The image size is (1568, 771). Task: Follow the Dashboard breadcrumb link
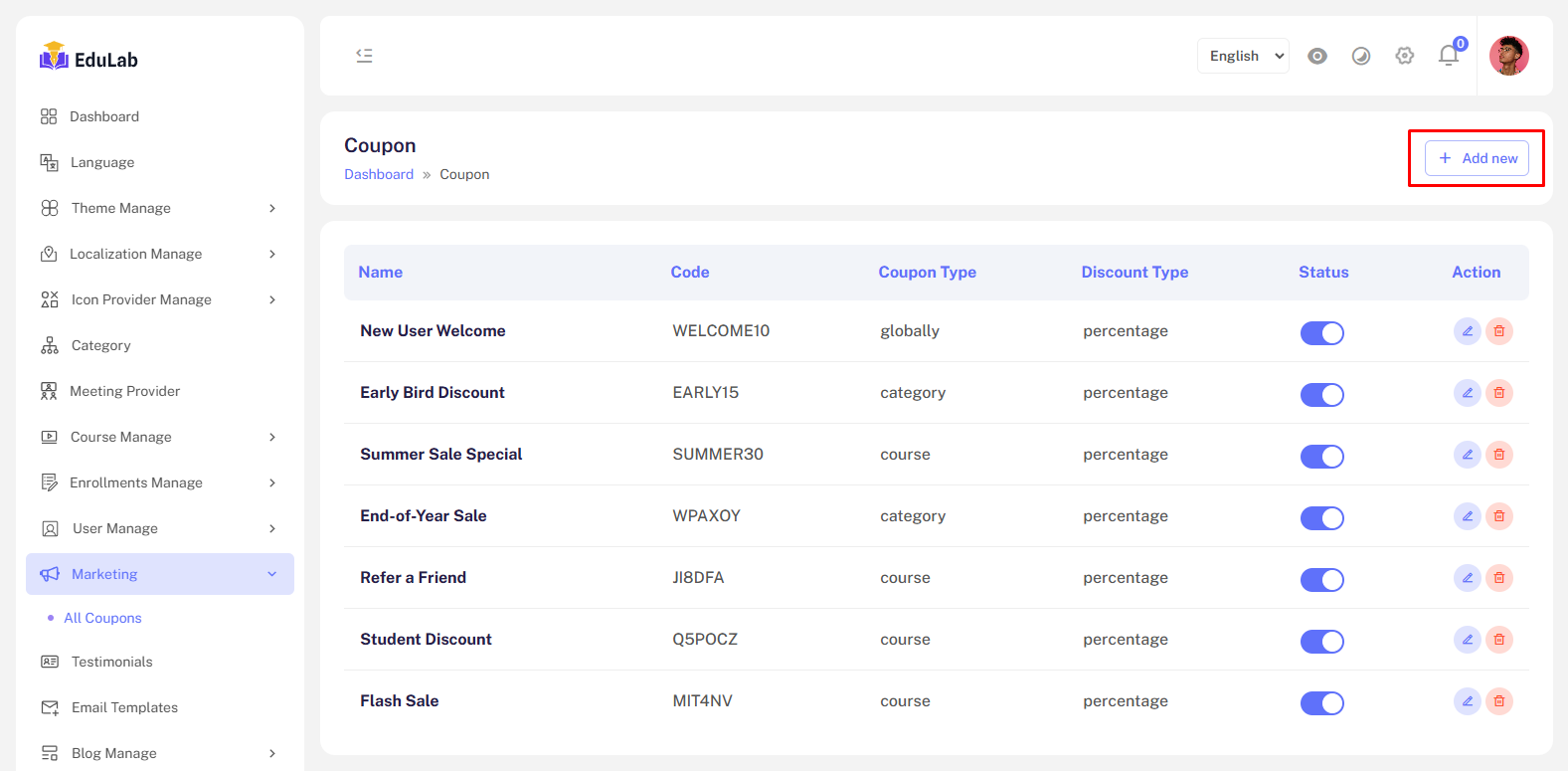tap(379, 174)
